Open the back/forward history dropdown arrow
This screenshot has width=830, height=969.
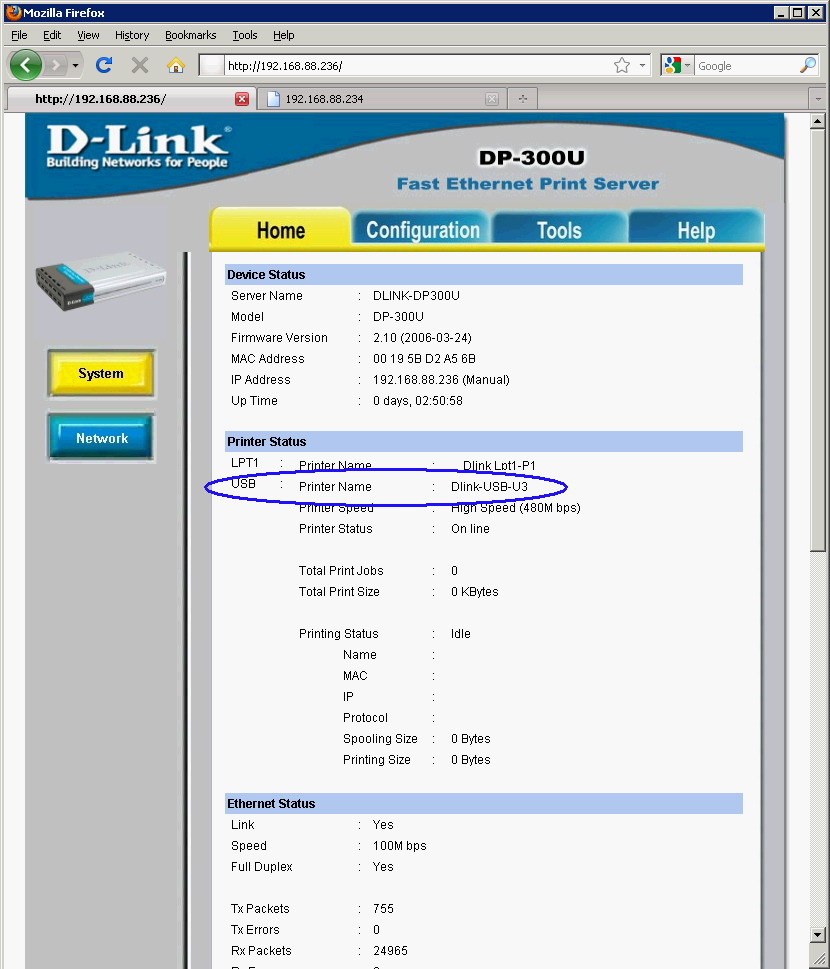75,66
